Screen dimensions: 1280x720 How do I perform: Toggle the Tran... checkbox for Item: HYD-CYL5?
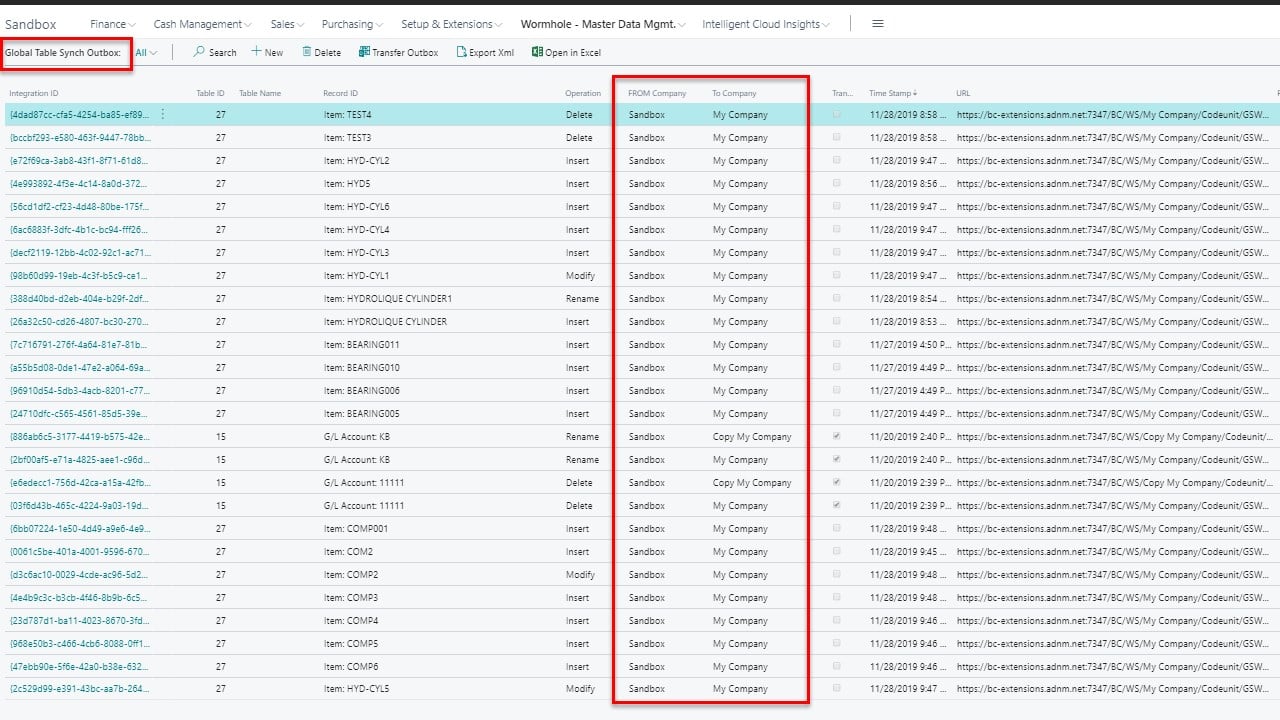point(837,689)
